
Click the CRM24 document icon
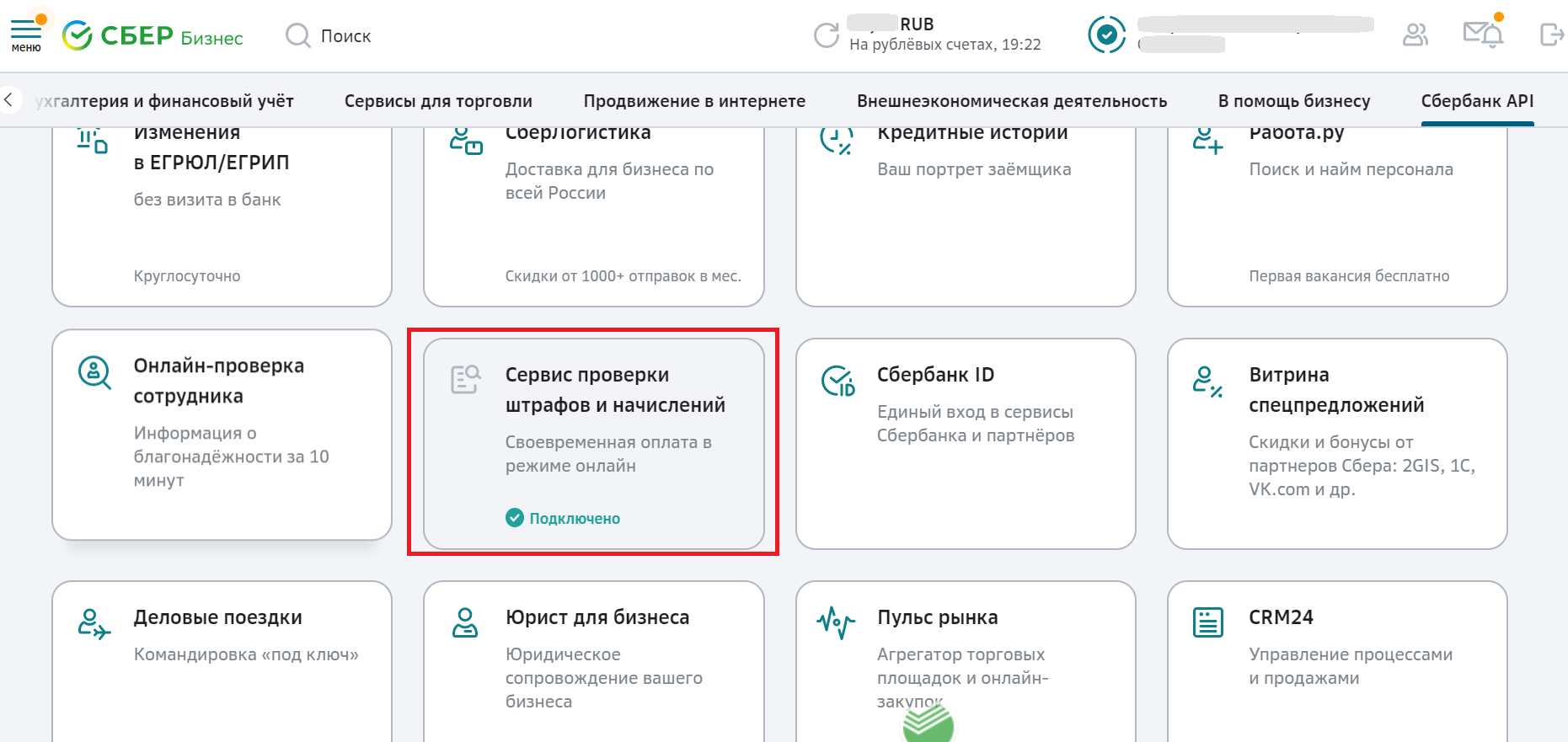click(x=1207, y=623)
